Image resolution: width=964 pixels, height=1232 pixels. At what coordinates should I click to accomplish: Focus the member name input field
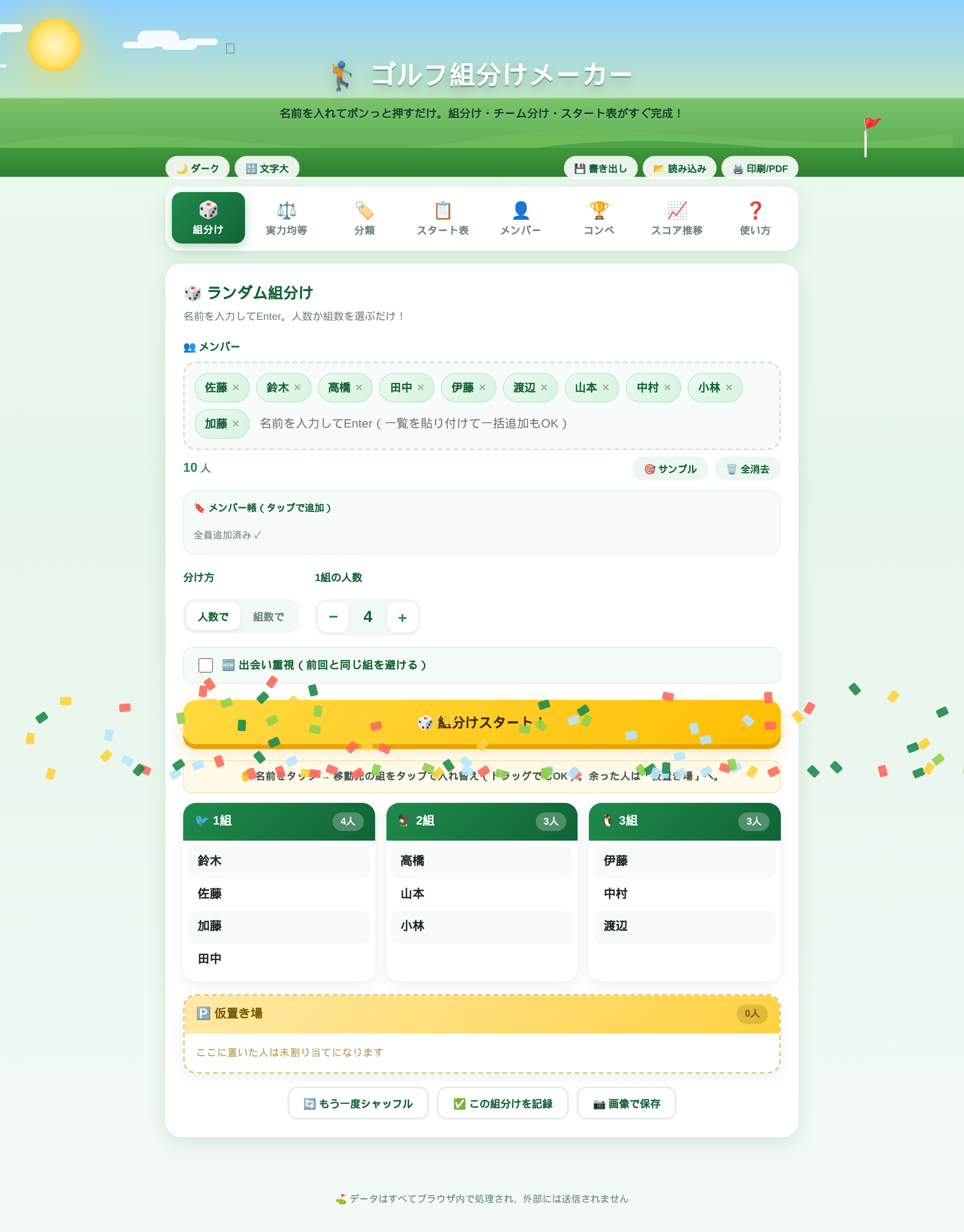click(x=513, y=424)
